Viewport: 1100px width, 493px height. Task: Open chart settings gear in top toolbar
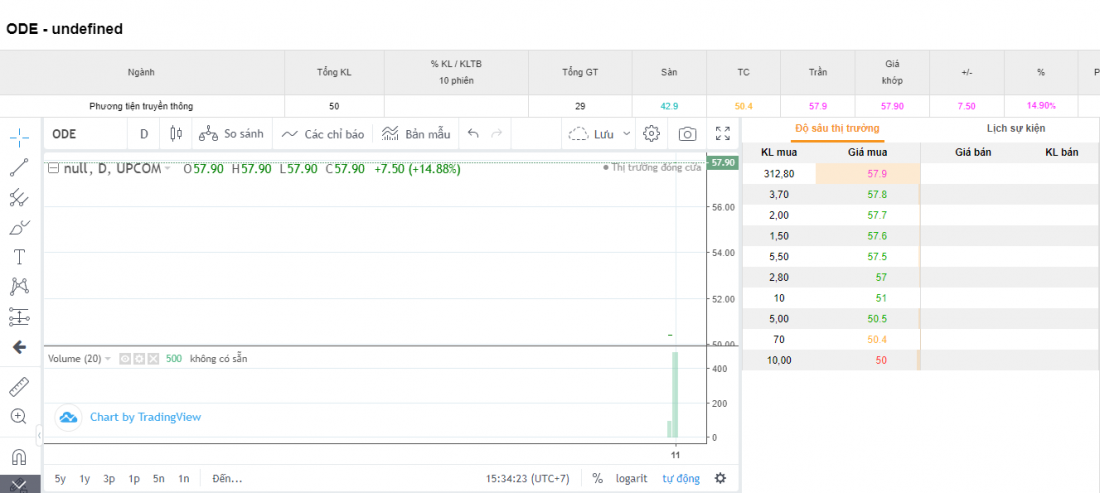pyautogui.click(x=652, y=134)
